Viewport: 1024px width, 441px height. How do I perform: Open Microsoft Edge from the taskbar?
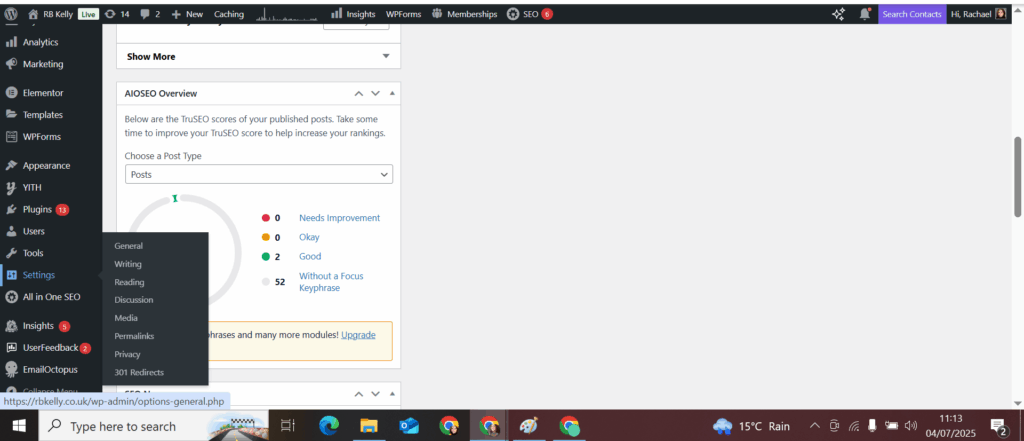[329, 426]
